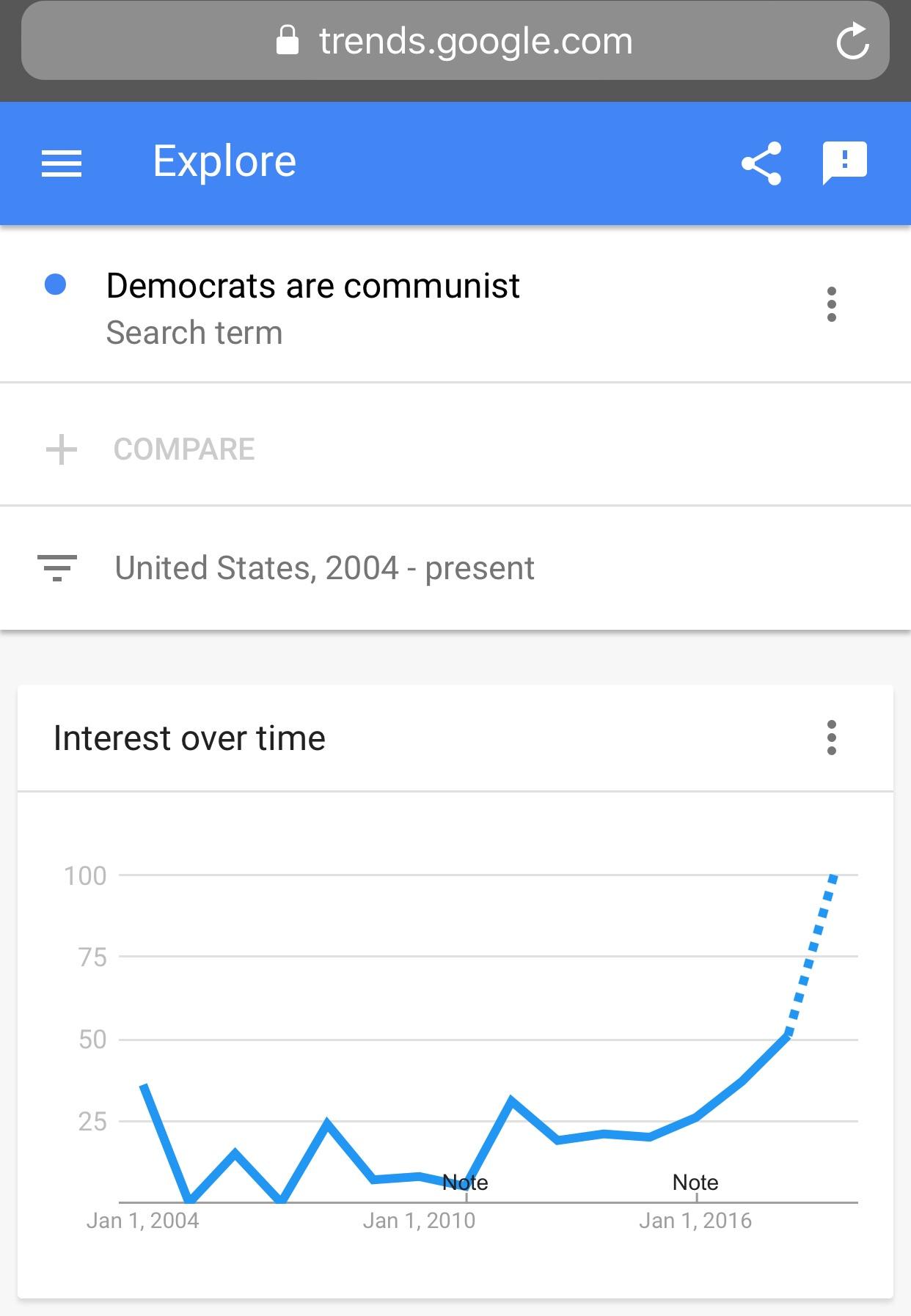Click the plus icon next to COMPARE

tap(62, 449)
